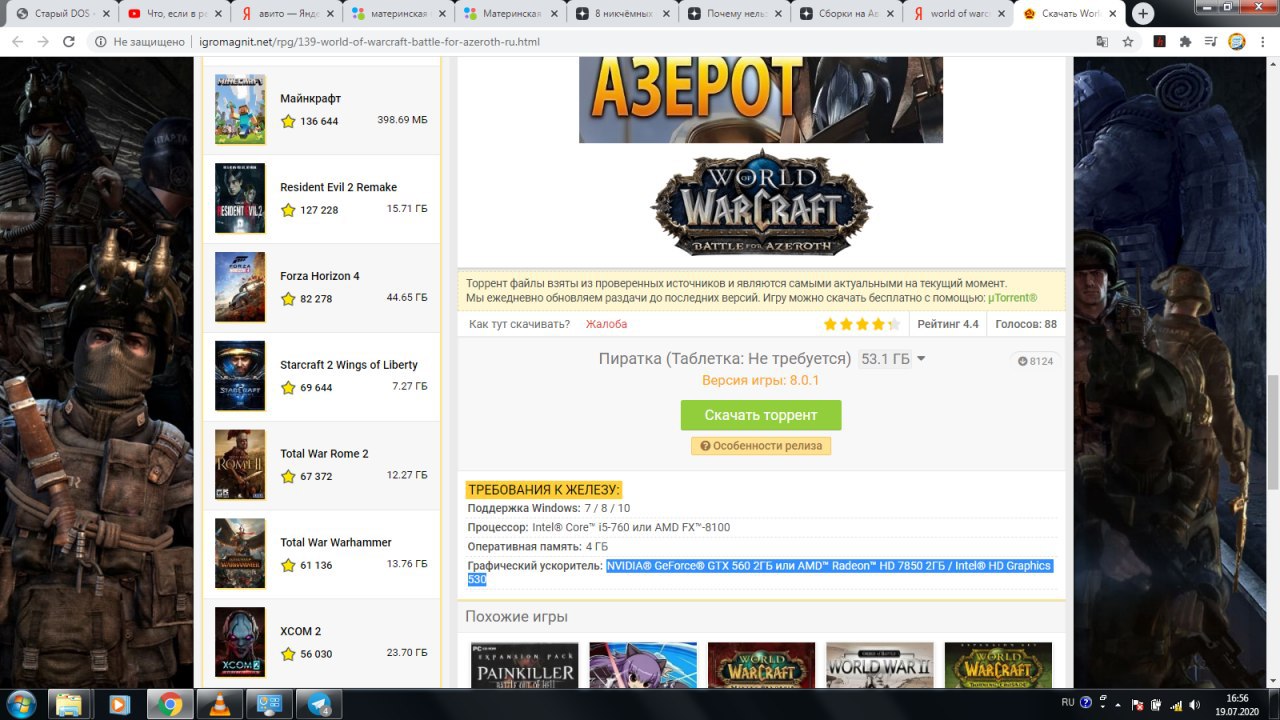The width and height of the screenshot is (1280, 720).
Task: Open the XCOM 2 cover thumbnail
Action: 240,642
